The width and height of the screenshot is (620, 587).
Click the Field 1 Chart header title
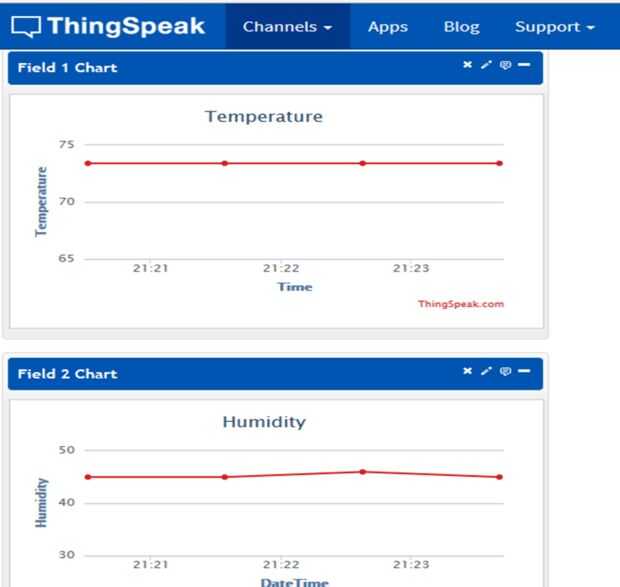click(x=67, y=68)
